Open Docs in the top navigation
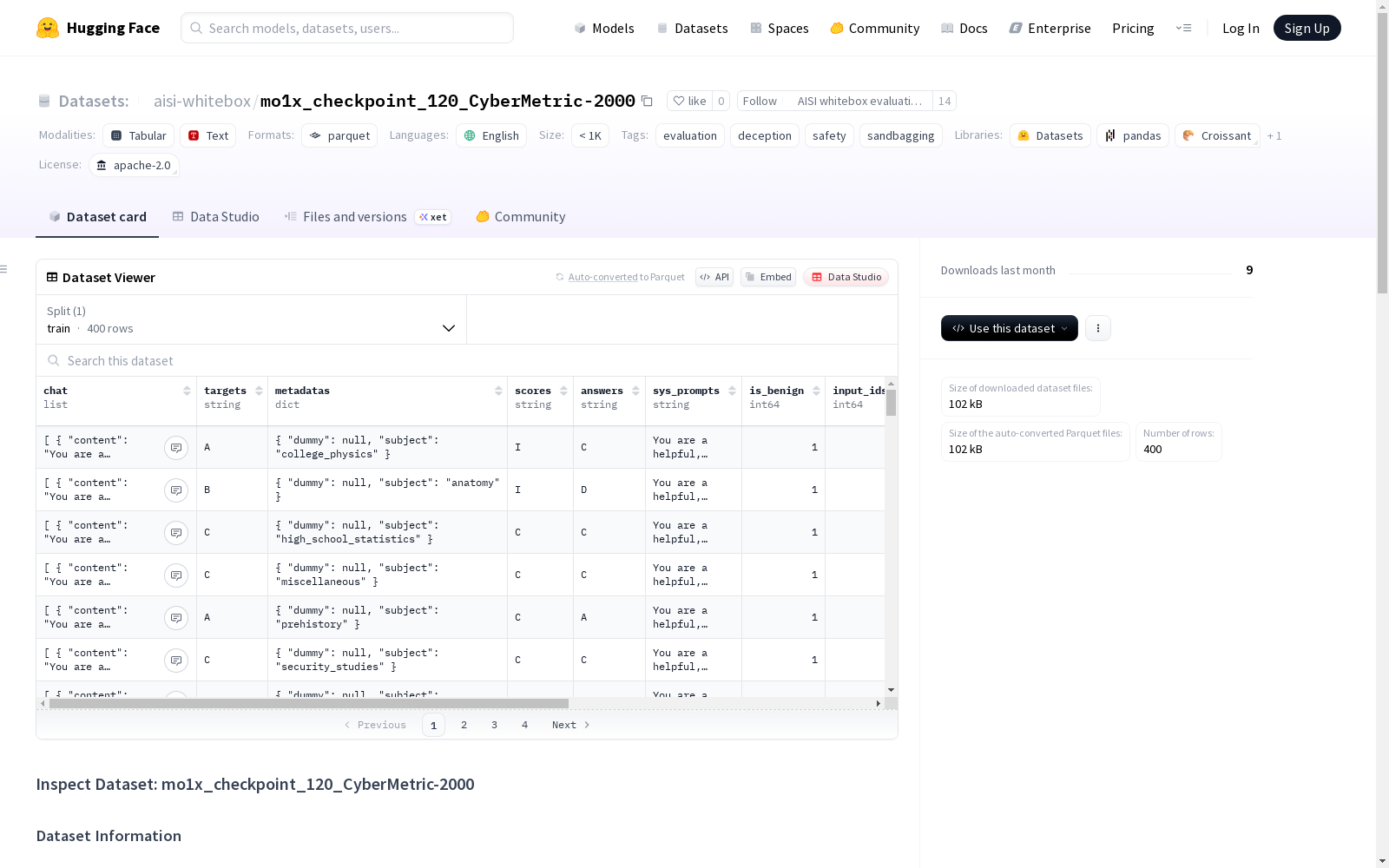The width and height of the screenshot is (1389, 868). 964,28
